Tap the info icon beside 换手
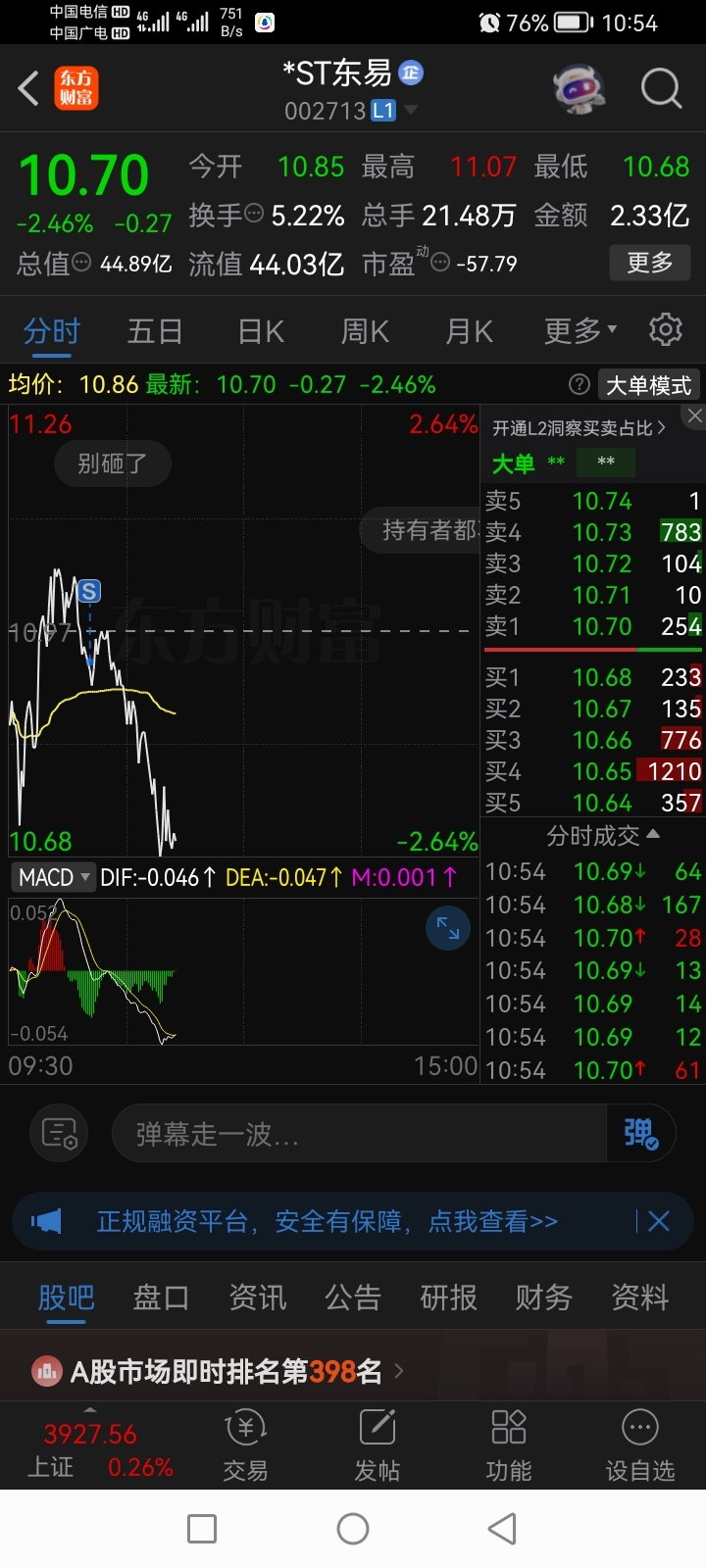This screenshot has height=1568, width=706. (254, 213)
